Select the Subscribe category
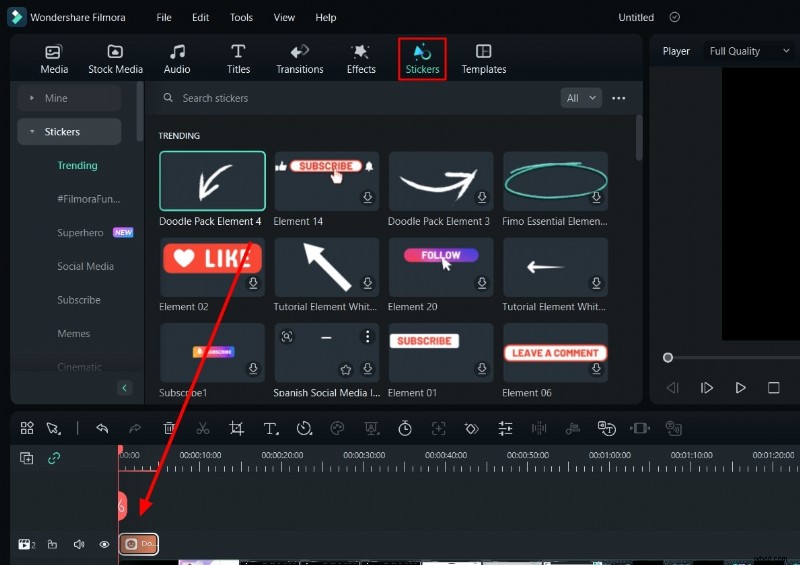This screenshot has height=565, width=800. 79,300
